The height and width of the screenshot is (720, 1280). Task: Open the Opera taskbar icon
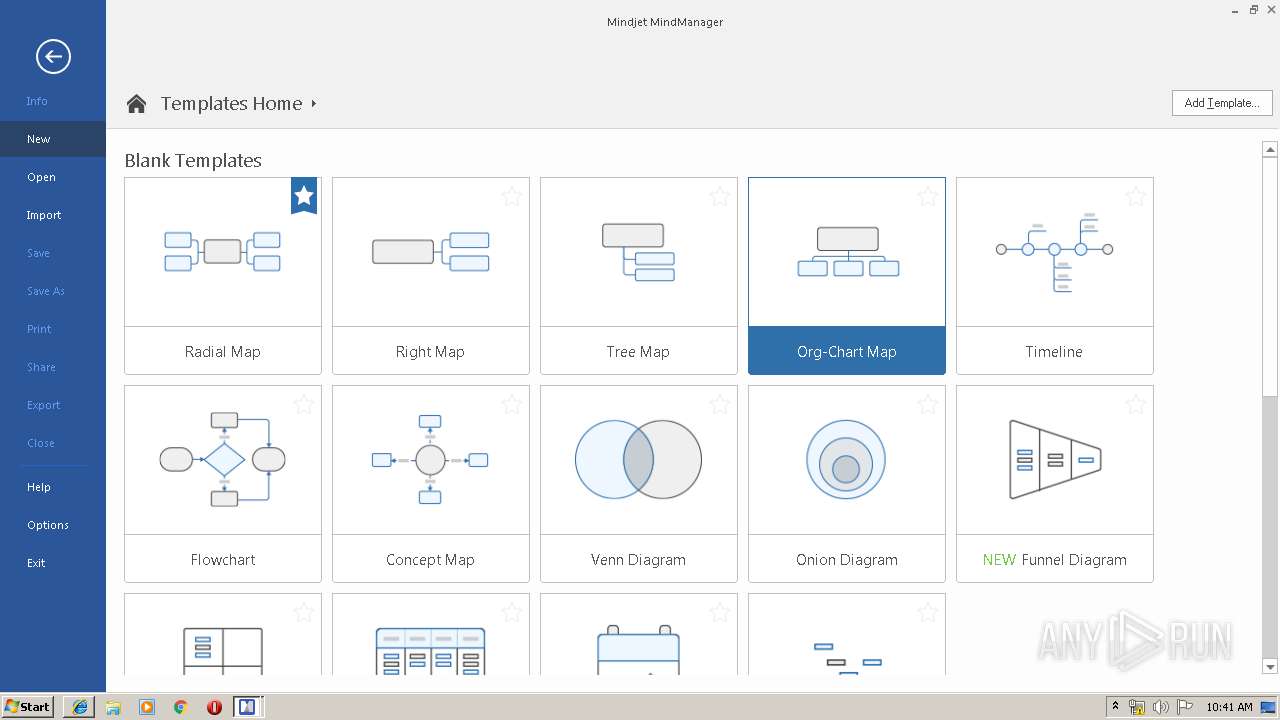point(214,707)
